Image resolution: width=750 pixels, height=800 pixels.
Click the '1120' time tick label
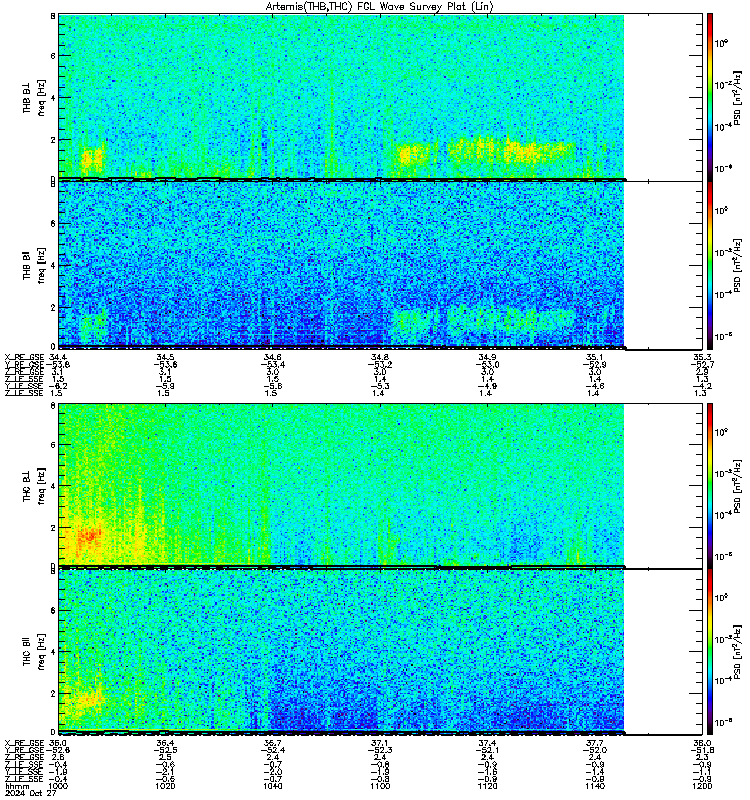pyautogui.click(x=487, y=786)
